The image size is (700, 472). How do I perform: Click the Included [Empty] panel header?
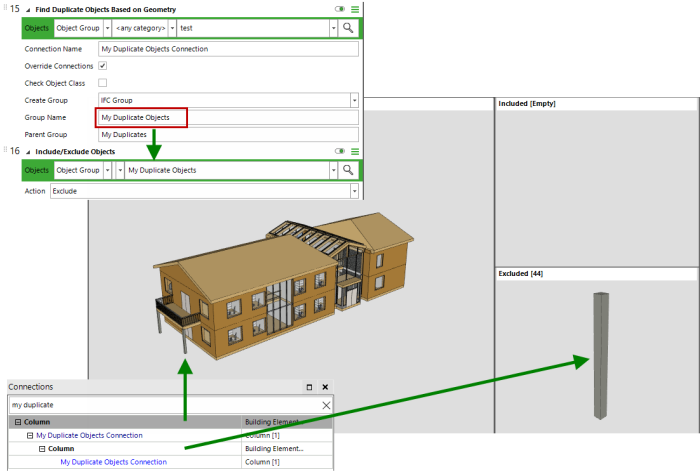596,104
